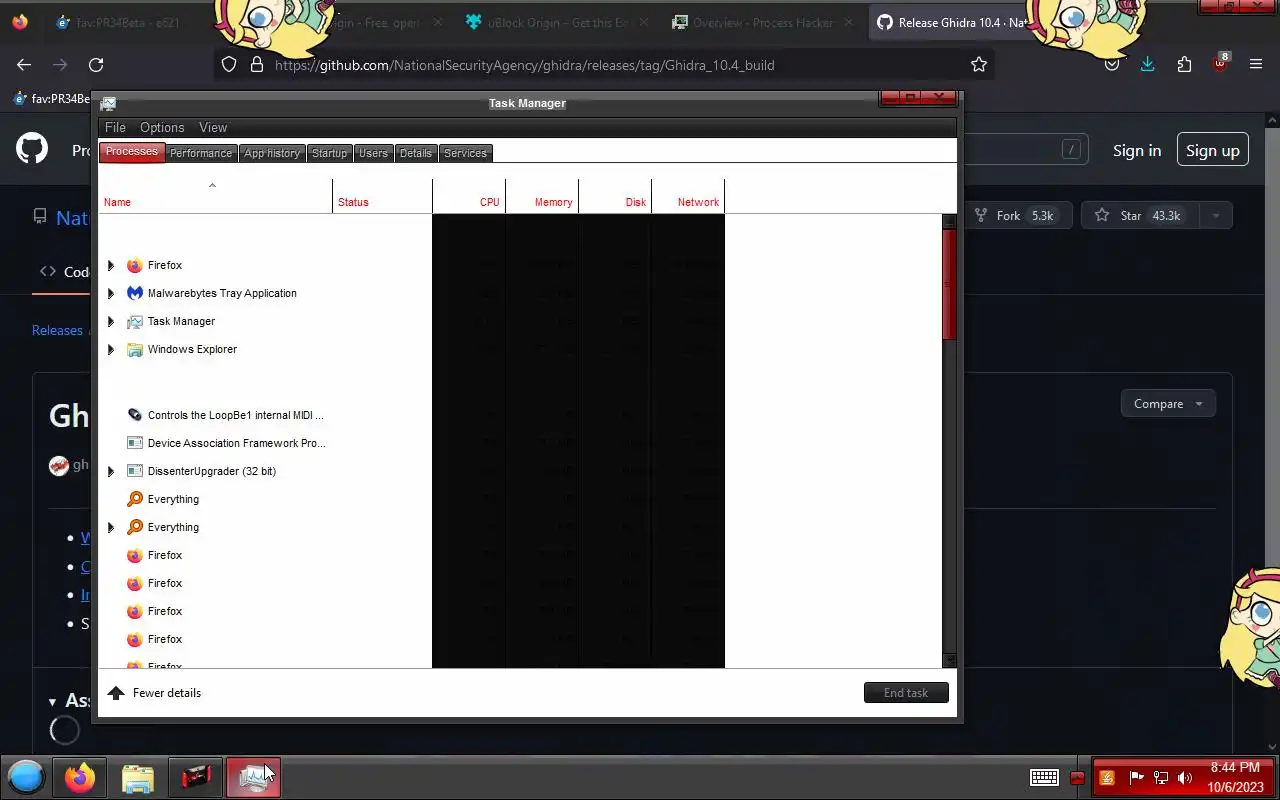Screen dimensions: 1280x800
Task: Open the View menu in Task Manager
Action: click(x=213, y=127)
